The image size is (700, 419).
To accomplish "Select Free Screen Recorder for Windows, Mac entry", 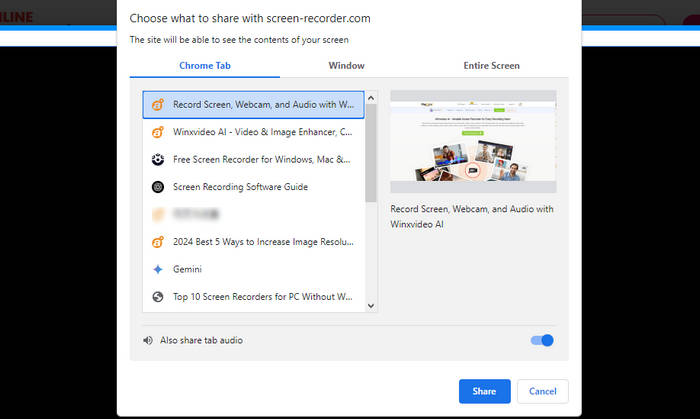I will coord(254,160).
